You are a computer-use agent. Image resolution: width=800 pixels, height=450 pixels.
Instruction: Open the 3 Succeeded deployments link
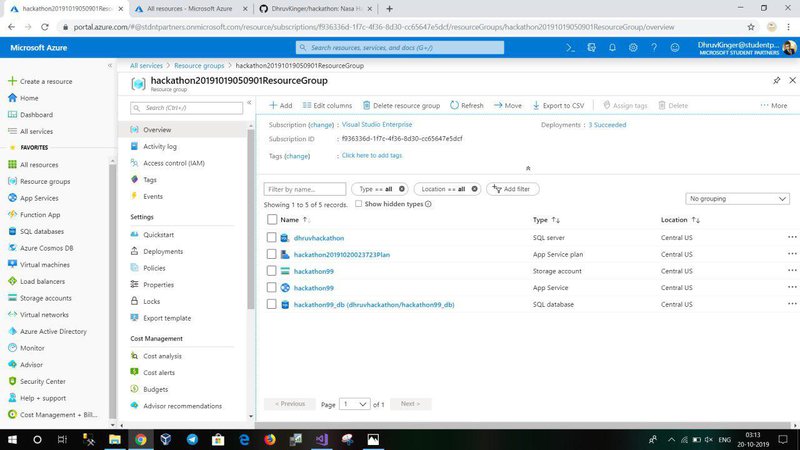coord(607,125)
